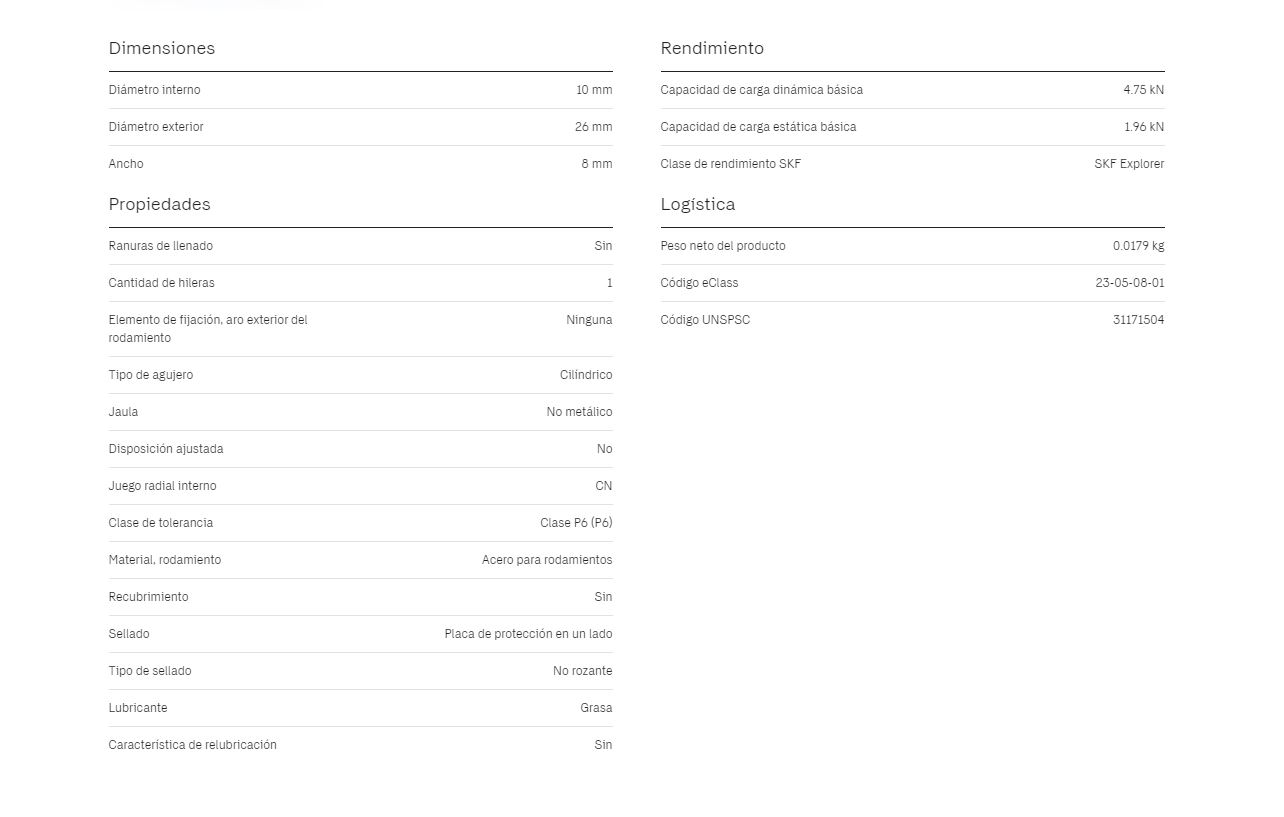Click the Placa de protección en un lado value
The width and height of the screenshot is (1284, 817).
[x=528, y=634]
